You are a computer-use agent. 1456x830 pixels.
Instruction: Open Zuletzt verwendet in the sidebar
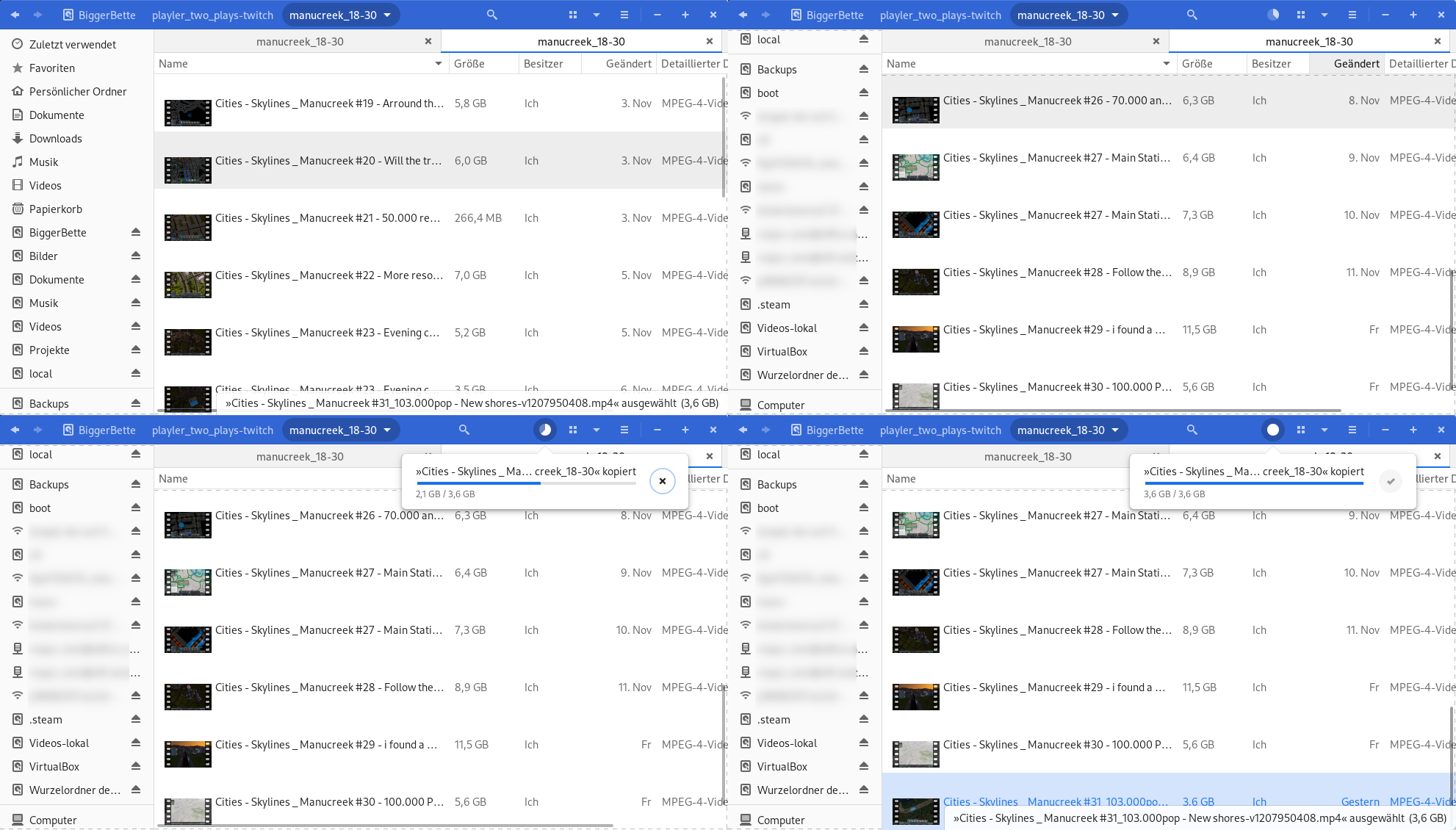(x=76, y=44)
